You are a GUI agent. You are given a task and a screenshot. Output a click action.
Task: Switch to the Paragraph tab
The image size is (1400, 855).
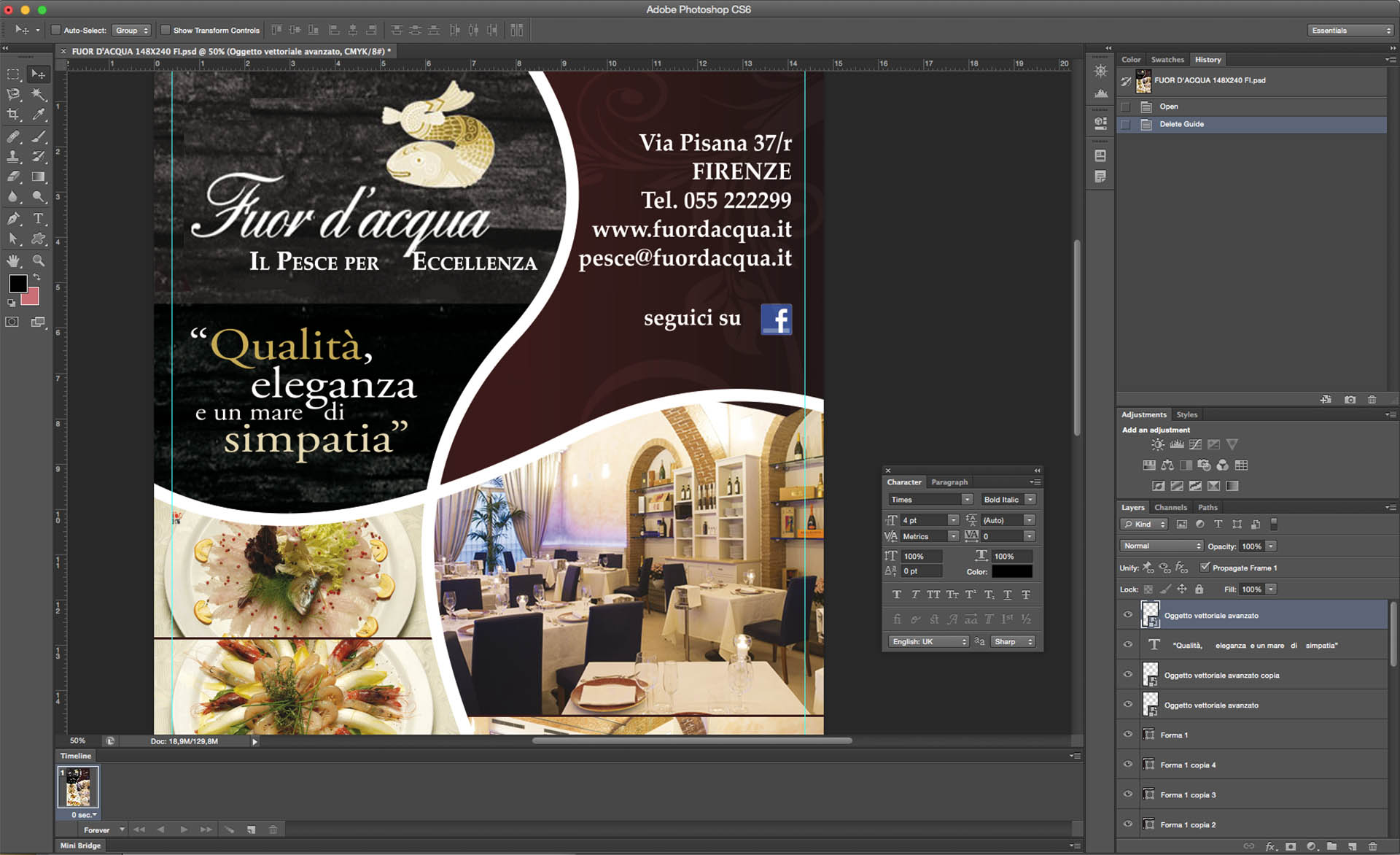coord(949,482)
